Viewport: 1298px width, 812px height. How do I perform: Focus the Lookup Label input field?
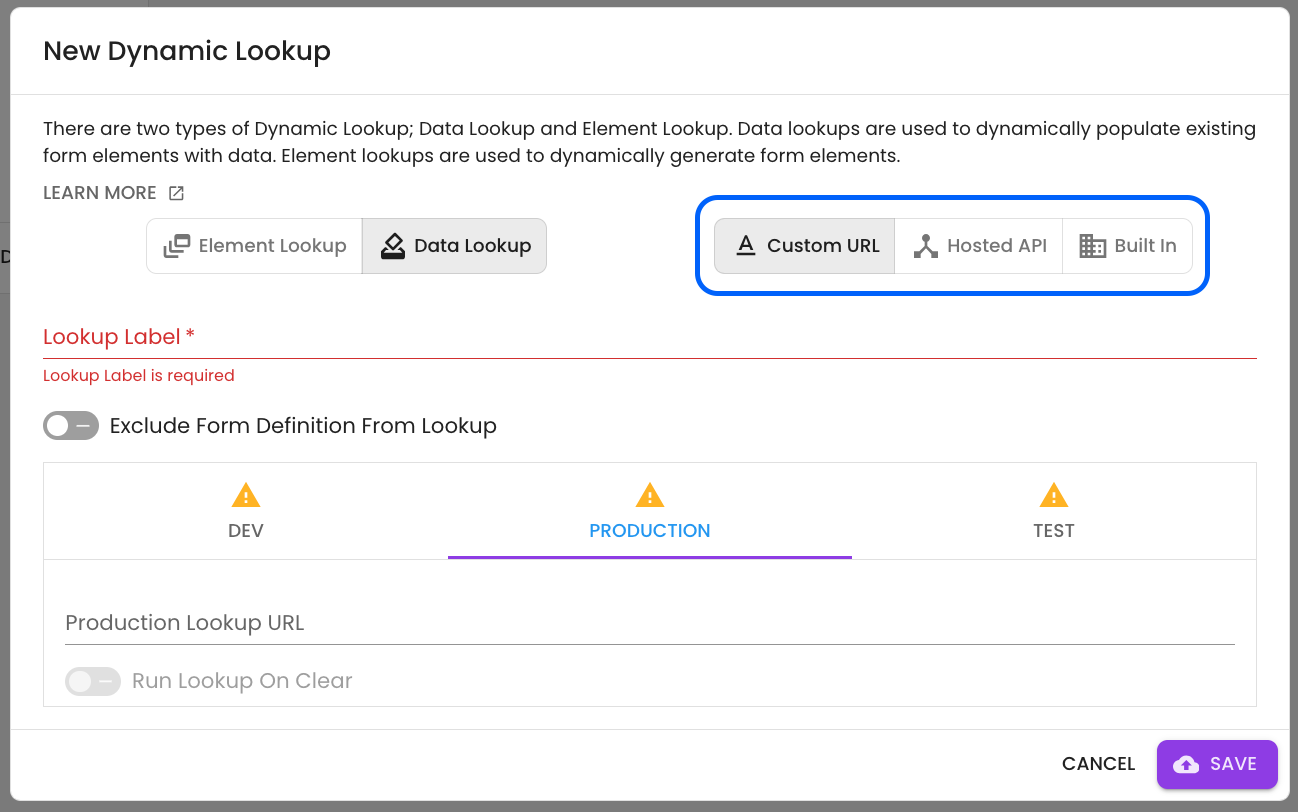tap(650, 337)
